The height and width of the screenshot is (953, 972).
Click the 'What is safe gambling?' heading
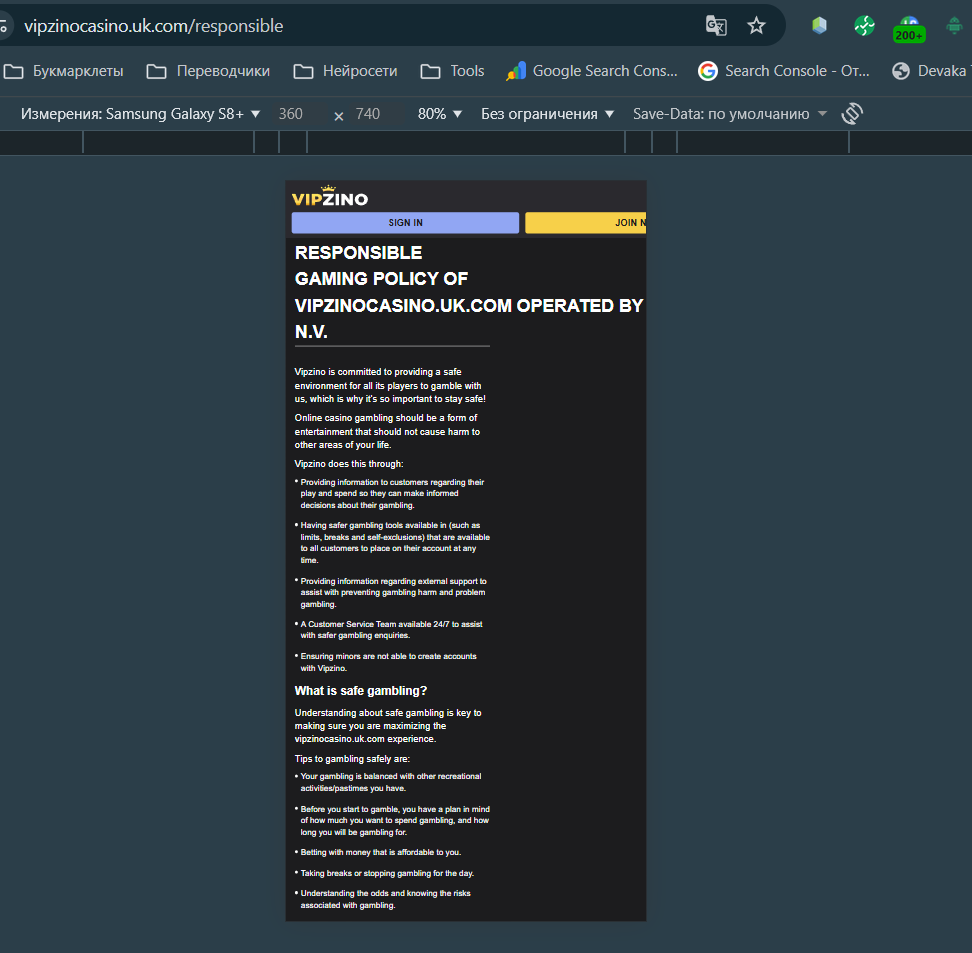361,691
